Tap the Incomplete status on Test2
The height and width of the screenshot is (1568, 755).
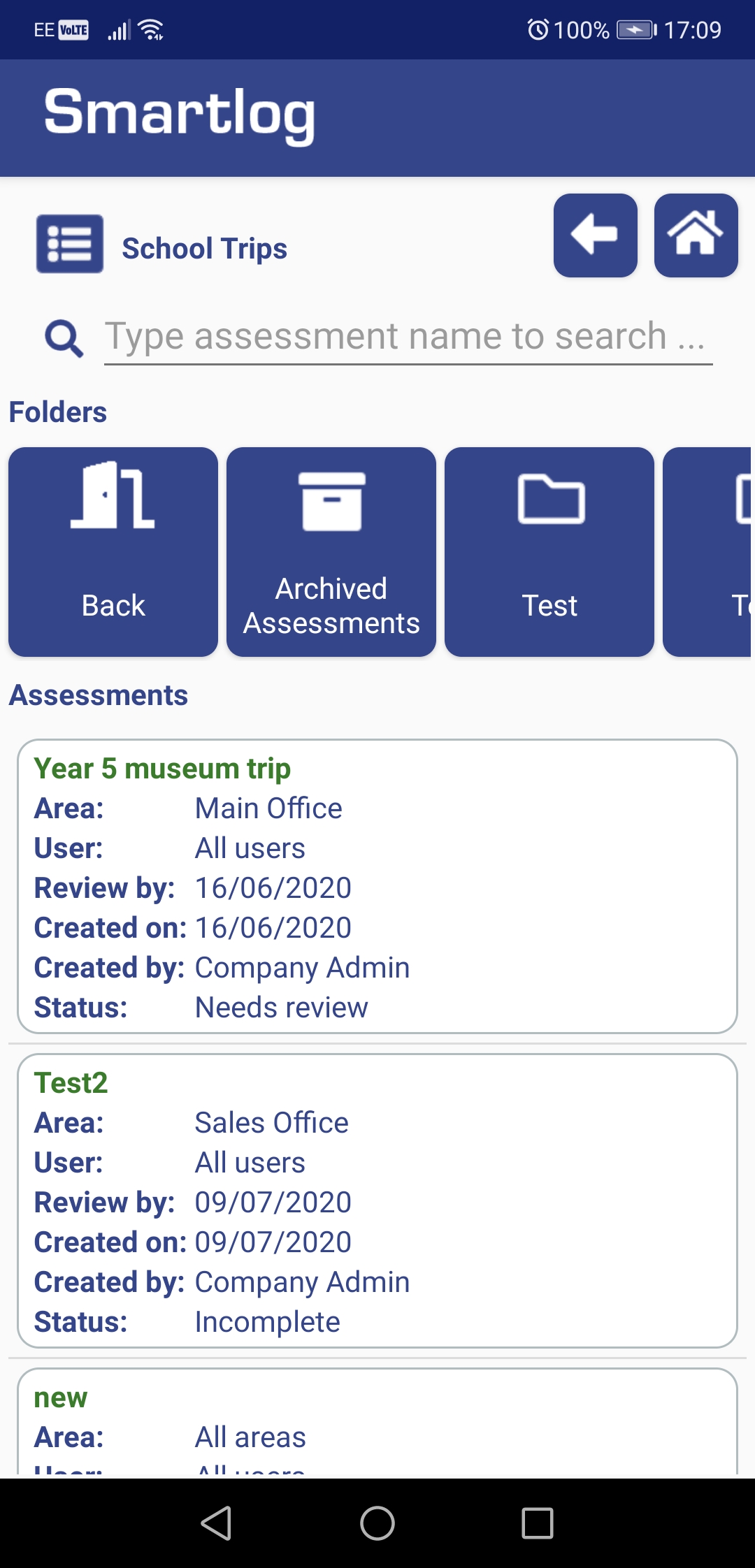267,1321
